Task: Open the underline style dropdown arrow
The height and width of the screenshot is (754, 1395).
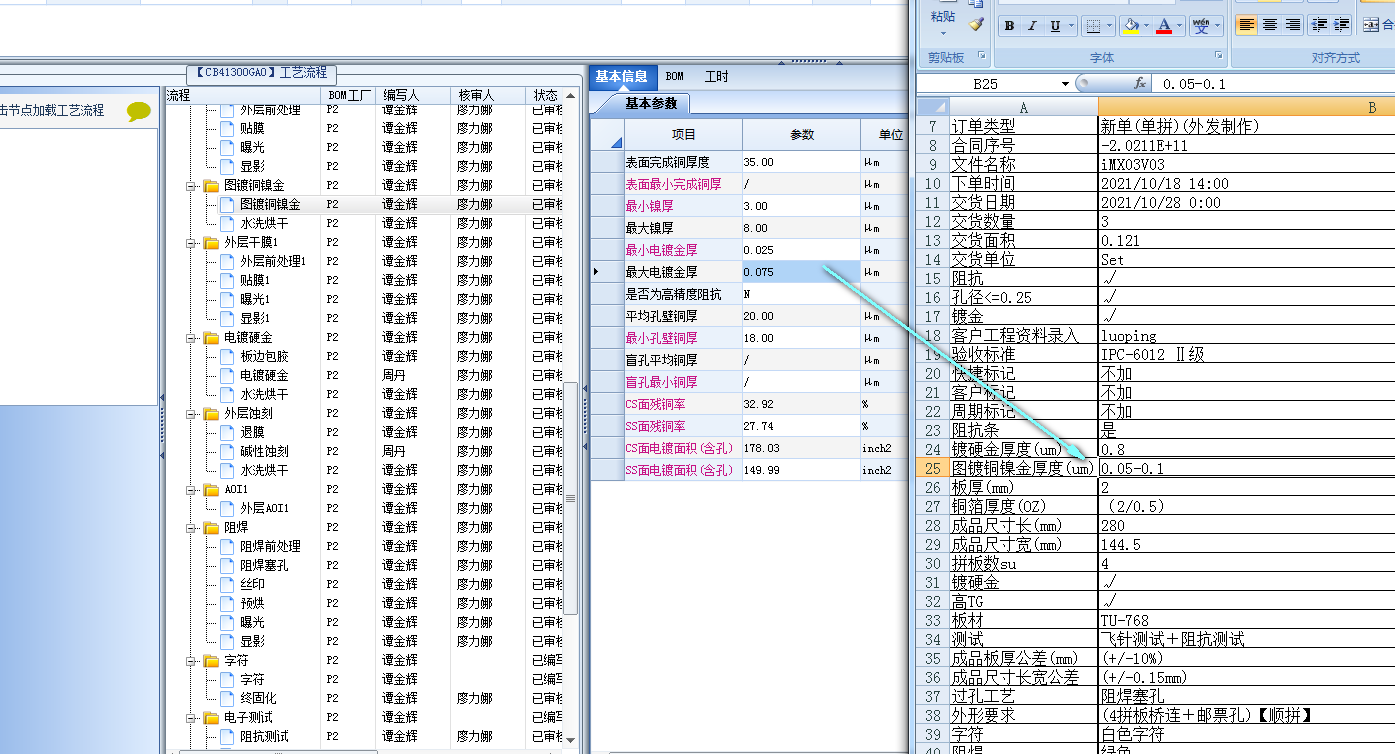Action: pos(1071,26)
